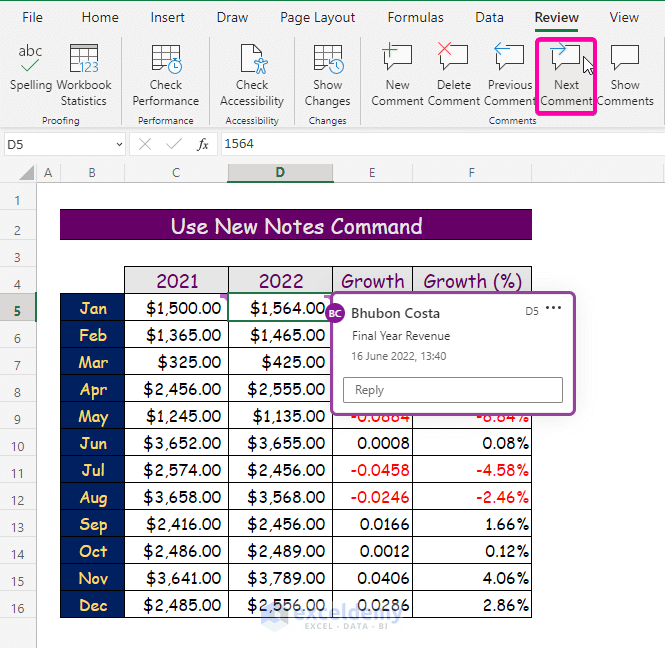Select column F header
Viewport: 665px width, 648px height.
point(472,173)
